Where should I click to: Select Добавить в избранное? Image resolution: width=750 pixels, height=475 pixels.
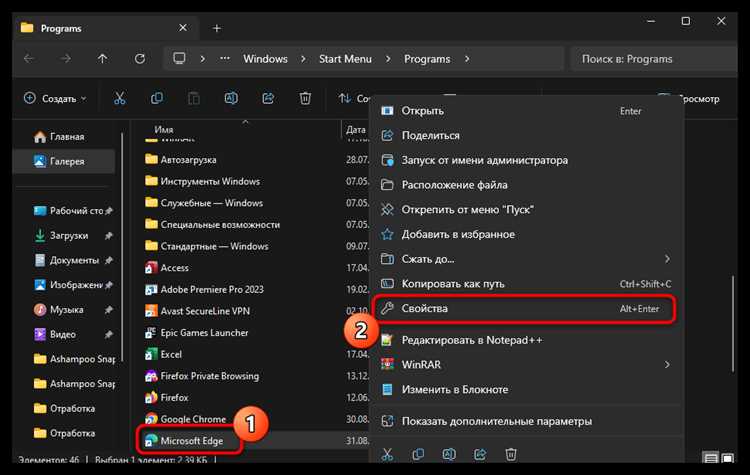click(528, 234)
